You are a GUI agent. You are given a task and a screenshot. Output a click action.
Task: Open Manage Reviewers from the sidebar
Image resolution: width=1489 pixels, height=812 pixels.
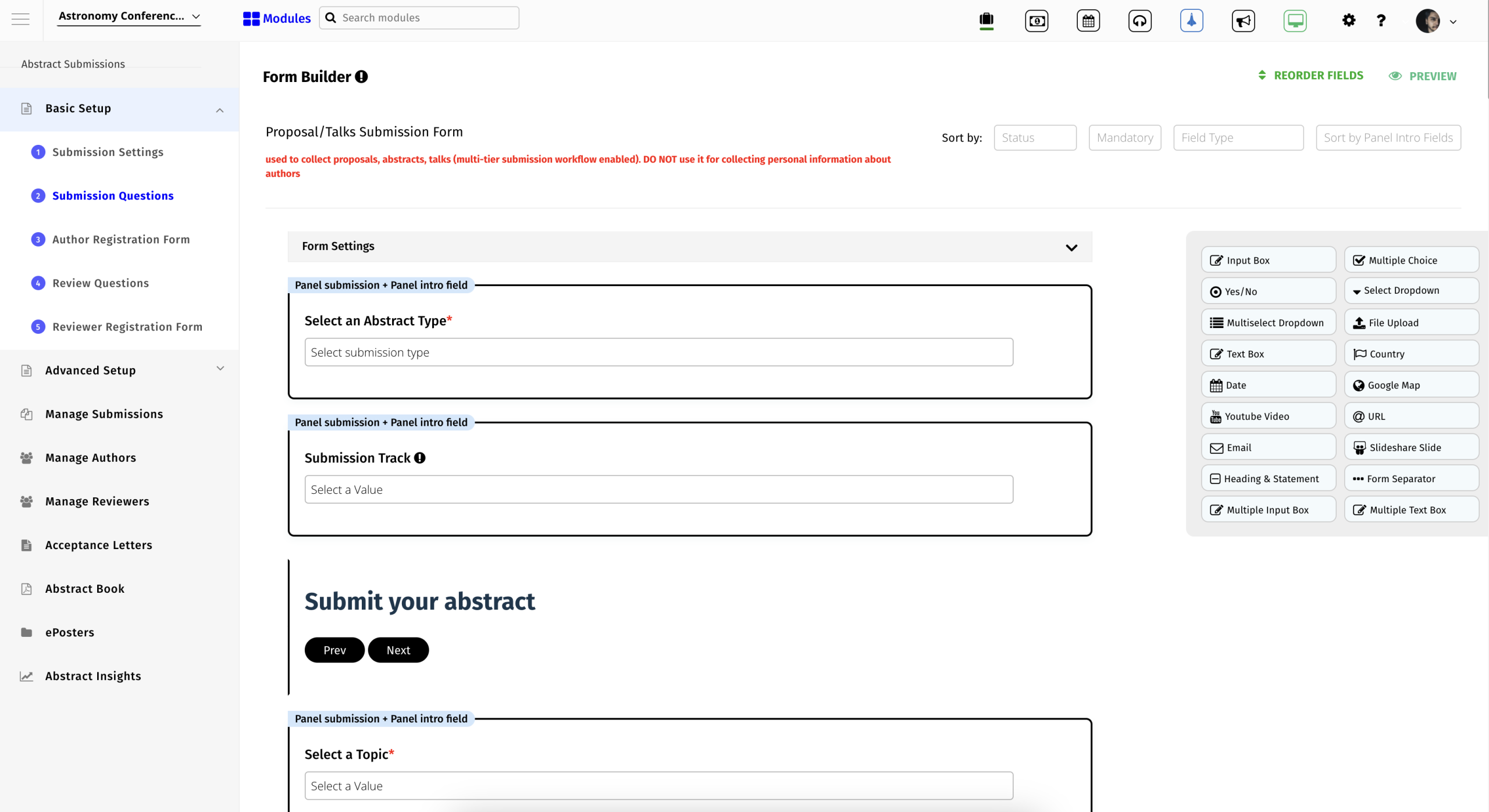[97, 501]
